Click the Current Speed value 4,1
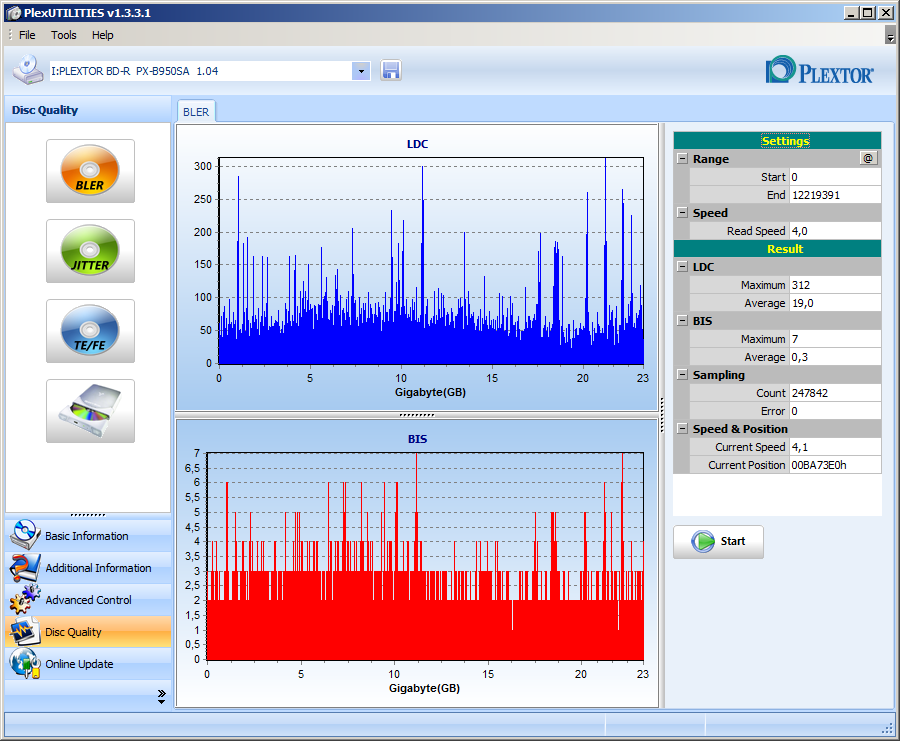The height and width of the screenshot is (741, 900). 835,447
